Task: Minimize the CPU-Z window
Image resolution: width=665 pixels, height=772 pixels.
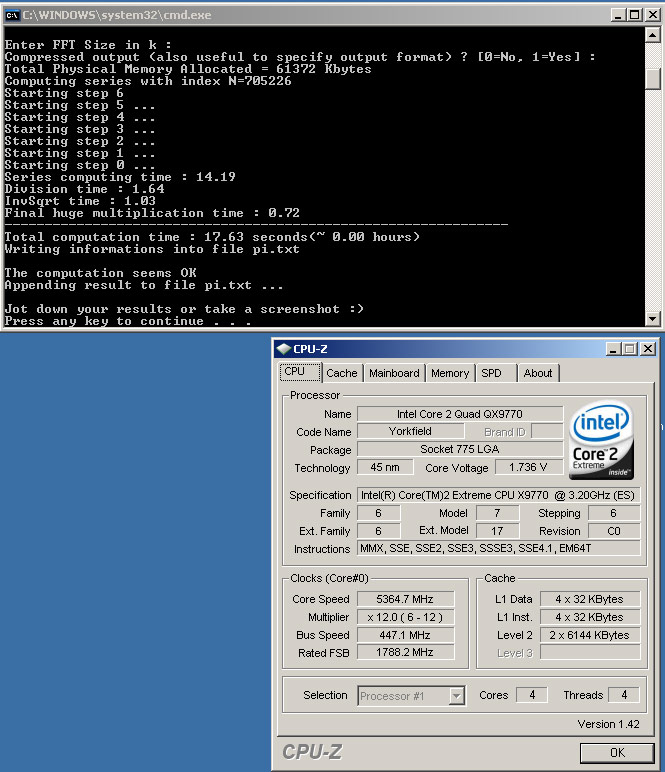Action: (x=613, y=349)
